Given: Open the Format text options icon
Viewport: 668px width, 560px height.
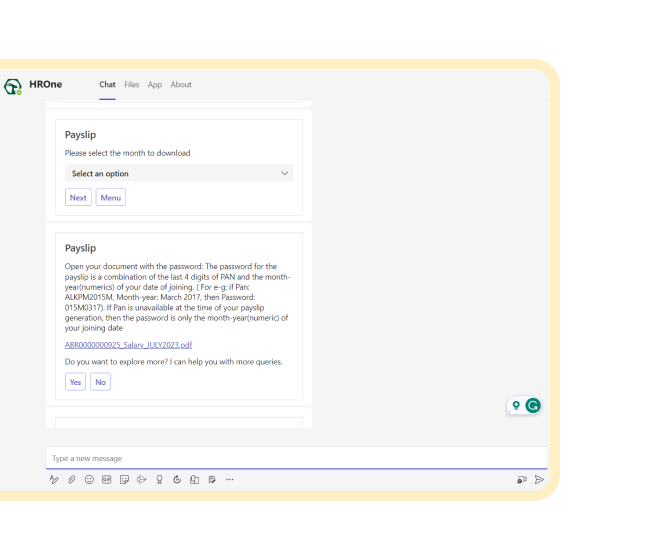Looking at the screenshot, I should 54,480.
